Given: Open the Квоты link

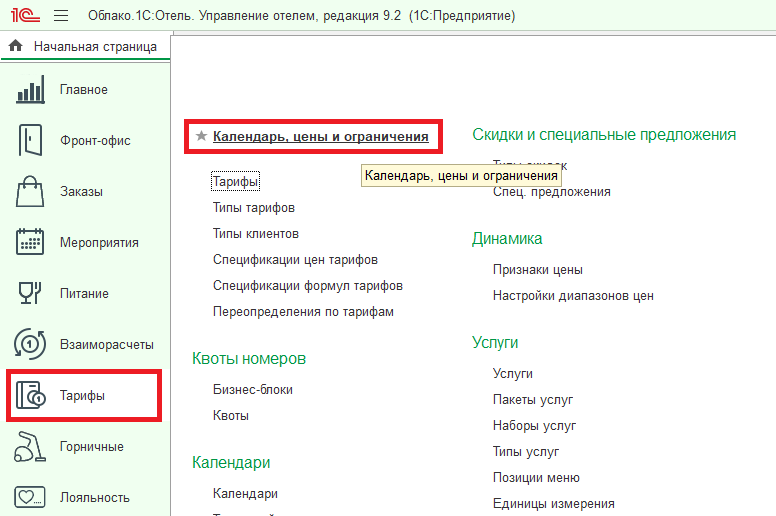Looking at the screenshot, I should [231, 416].
